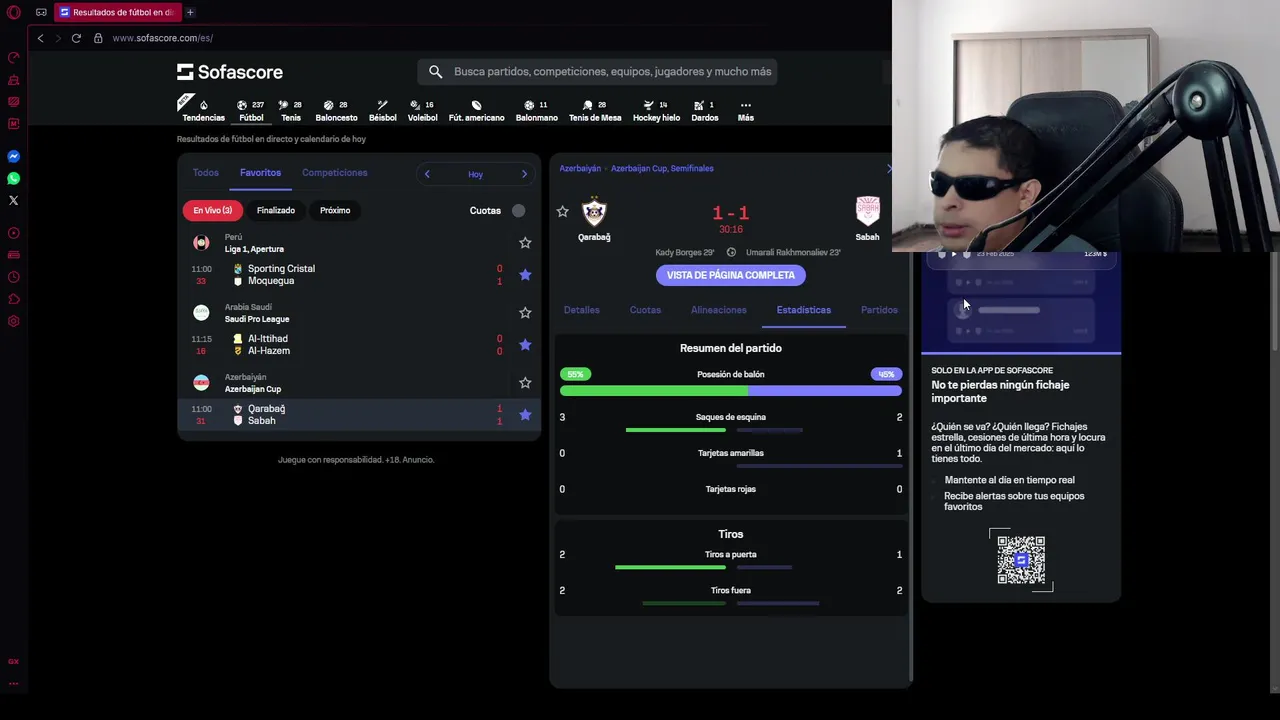Filter matches by Finalizado

click(276, 210)
